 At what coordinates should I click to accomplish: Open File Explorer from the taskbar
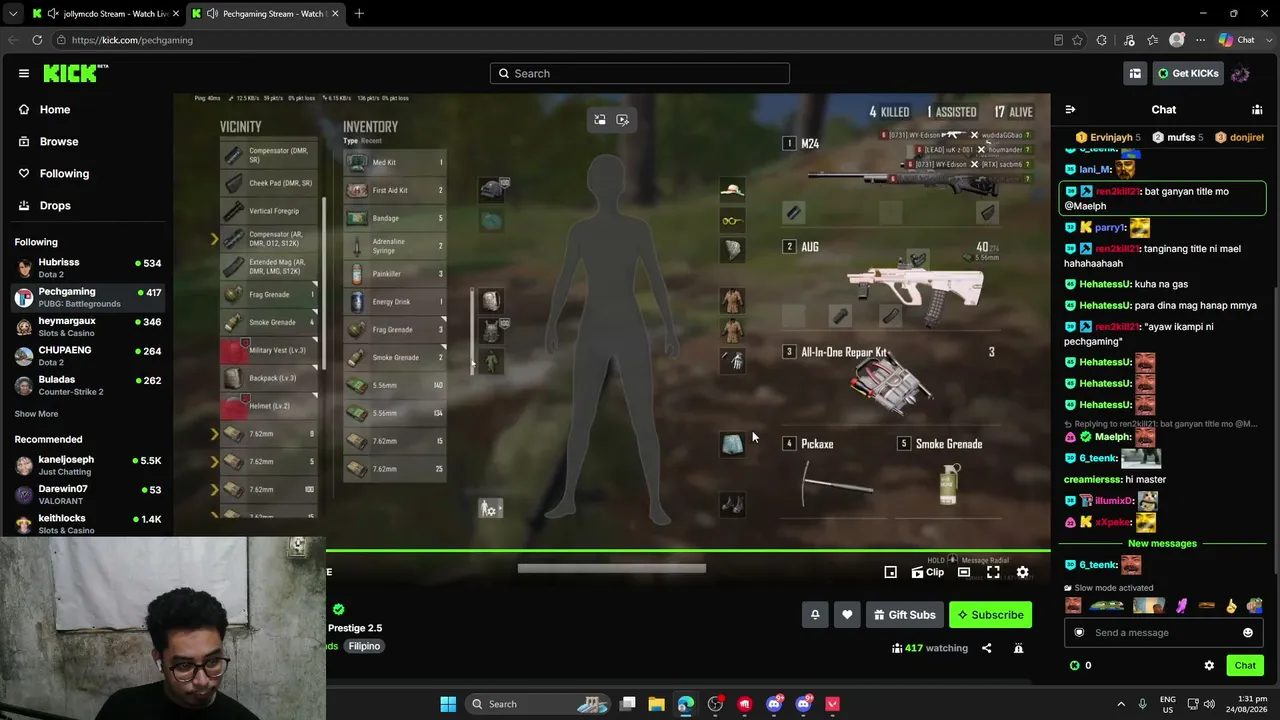(x=656, y=704)
